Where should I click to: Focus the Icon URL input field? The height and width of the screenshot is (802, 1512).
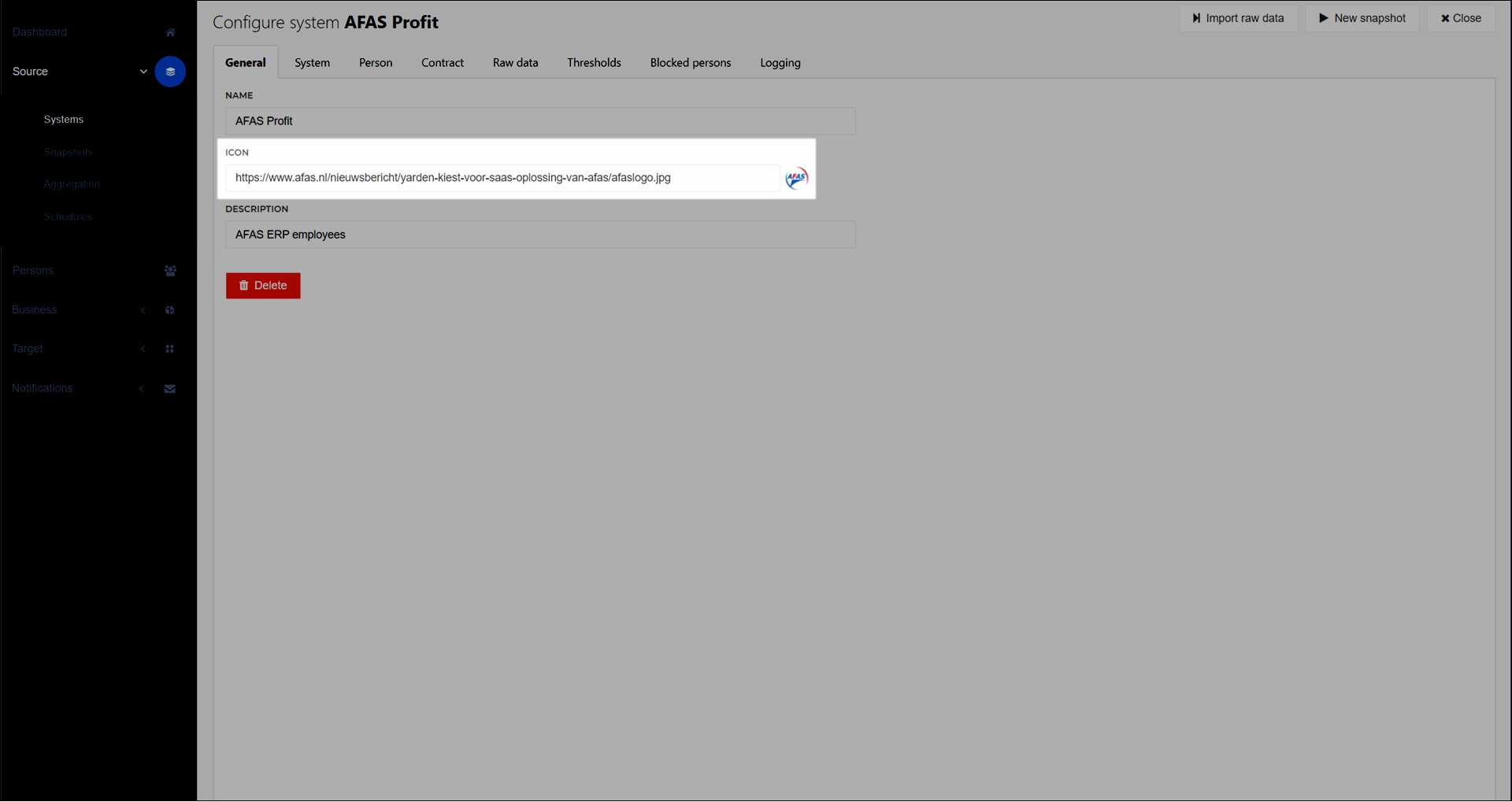pos(502,178)
